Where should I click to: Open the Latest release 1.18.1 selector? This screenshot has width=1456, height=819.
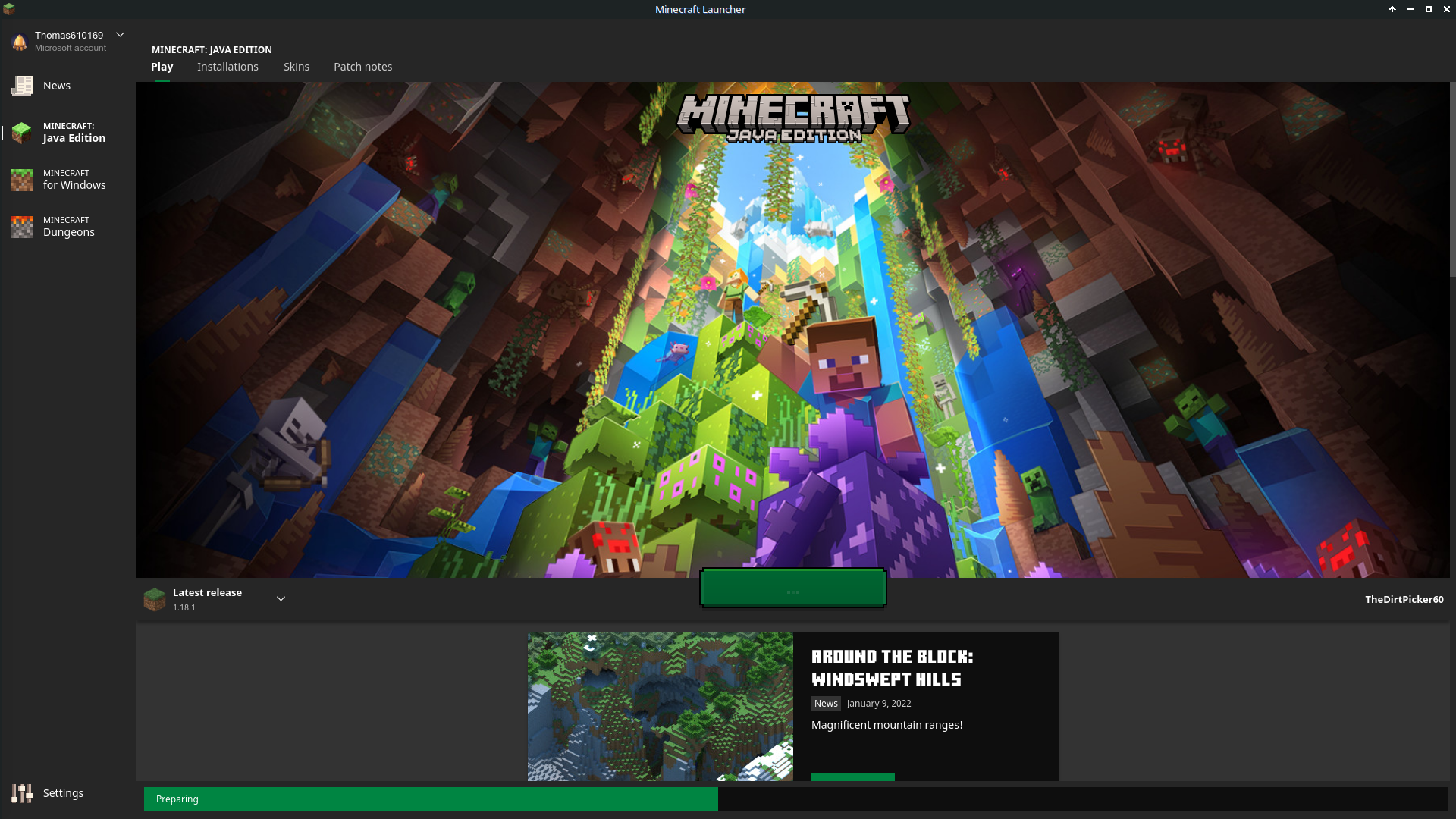pyautogui.click(x=207, y=599)
